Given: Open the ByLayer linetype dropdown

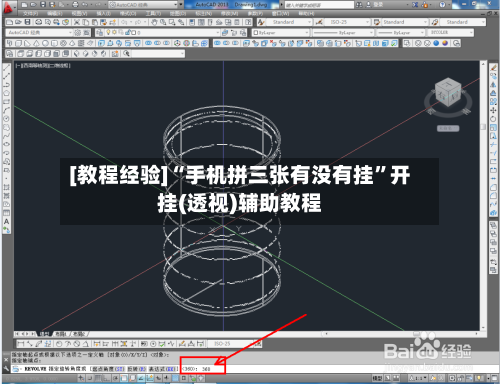Looking at the screenshot, I should [x=342, y=33].
